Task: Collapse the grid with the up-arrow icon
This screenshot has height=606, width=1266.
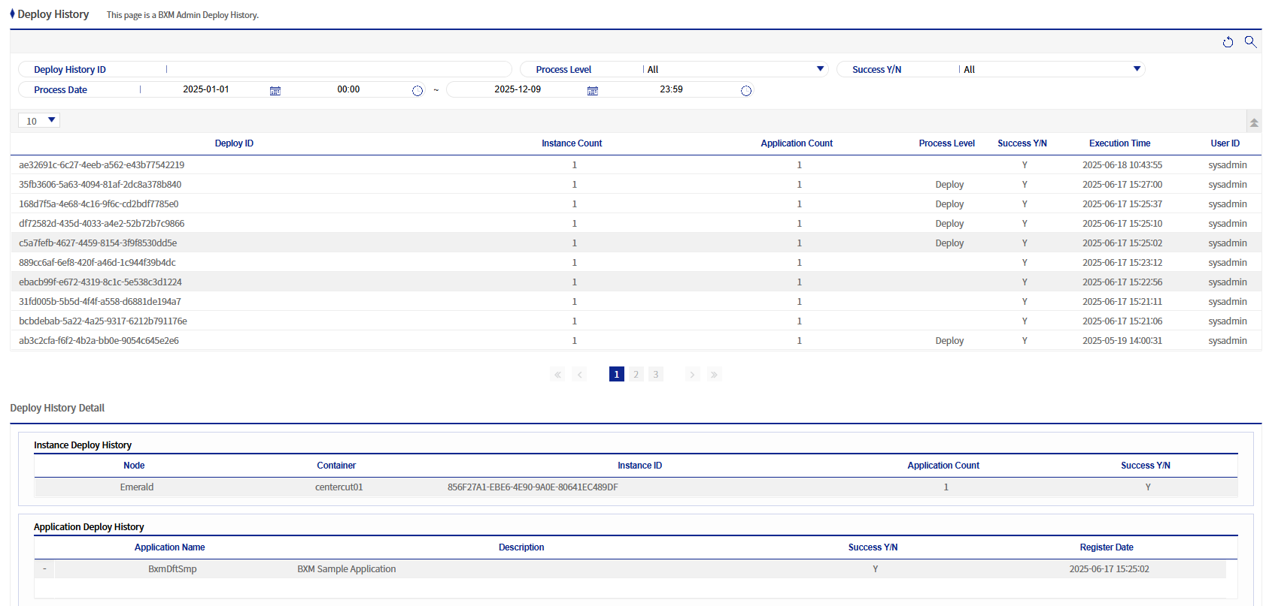Action: tap(1253, 122)
